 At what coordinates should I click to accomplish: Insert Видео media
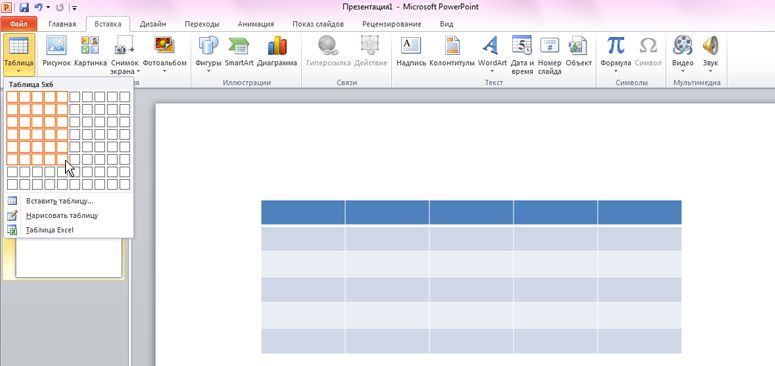pyautogui.click(x=683, y=54)
